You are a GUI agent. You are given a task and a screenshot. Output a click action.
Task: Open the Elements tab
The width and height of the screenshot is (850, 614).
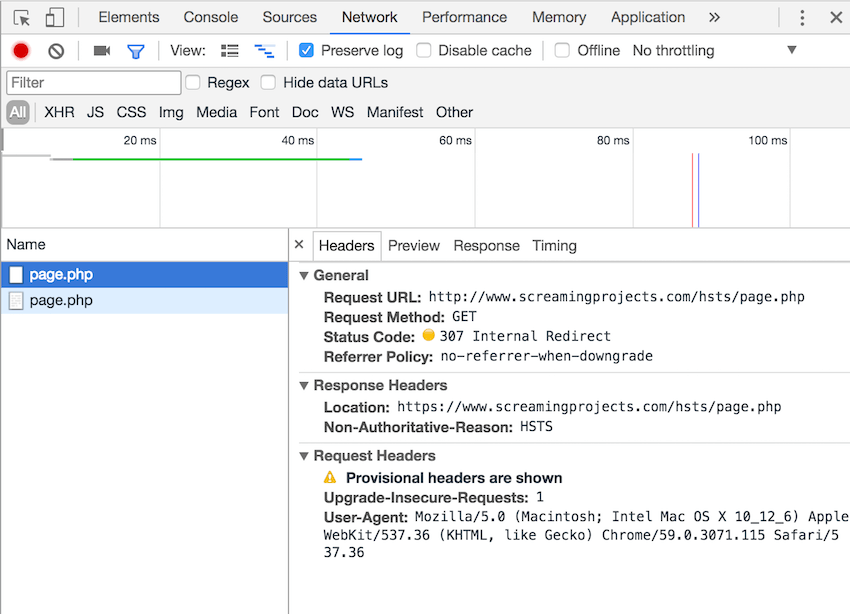tap(129, 17)
